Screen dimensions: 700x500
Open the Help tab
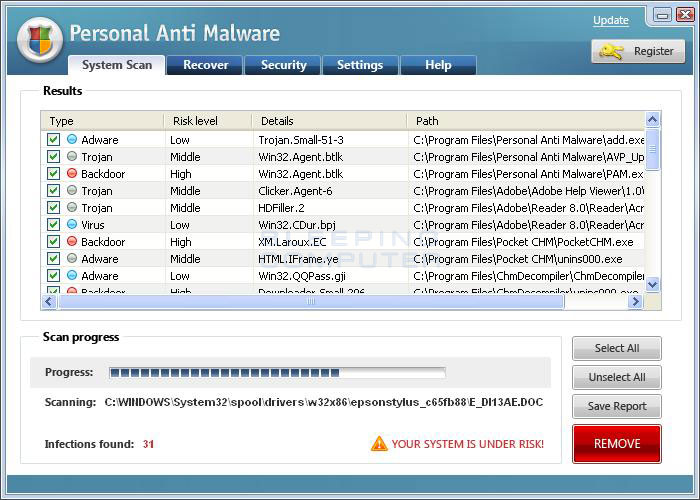click(x=438, y=65)
